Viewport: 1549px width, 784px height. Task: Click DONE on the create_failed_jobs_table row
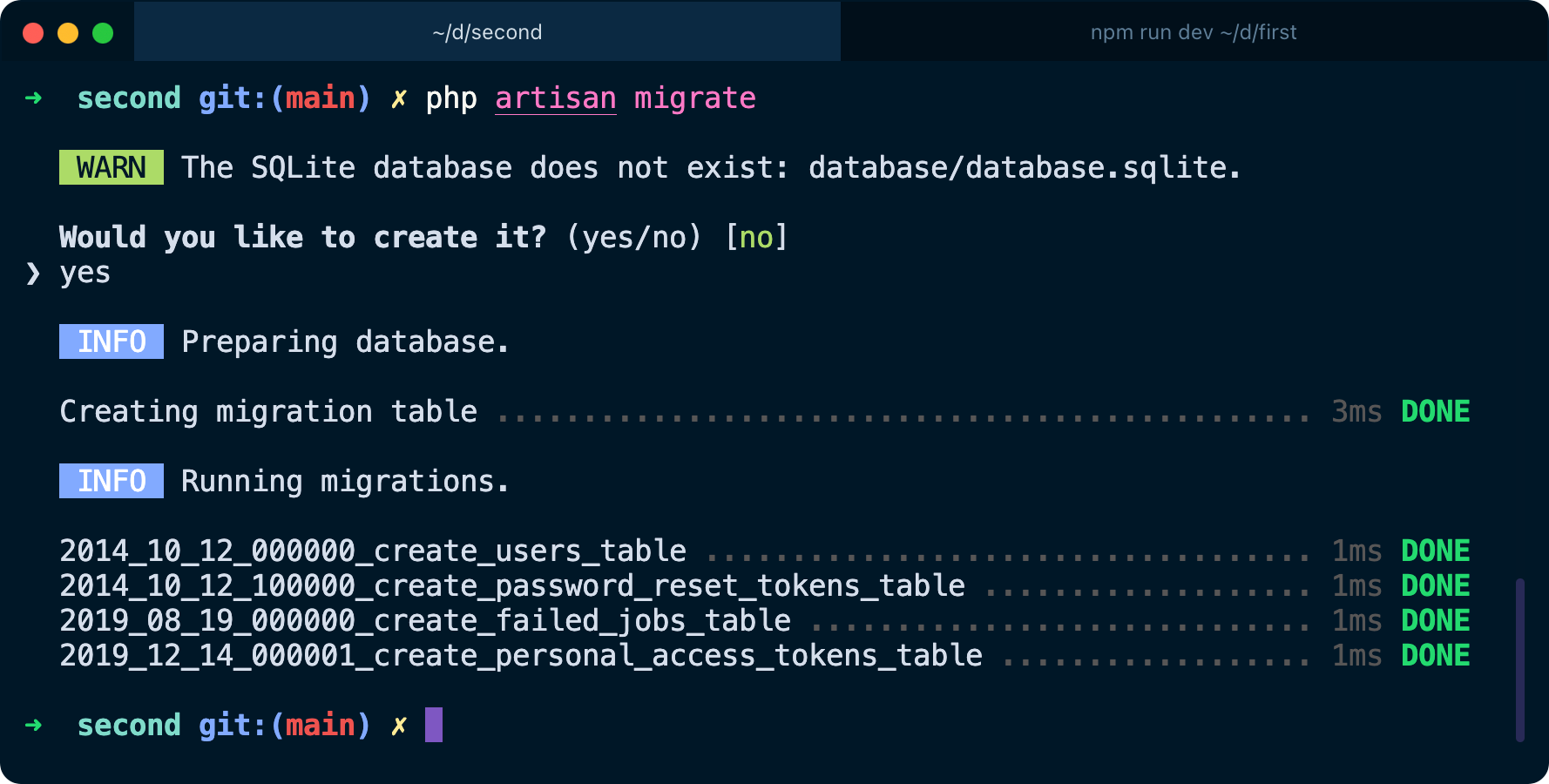point(1435,620)
